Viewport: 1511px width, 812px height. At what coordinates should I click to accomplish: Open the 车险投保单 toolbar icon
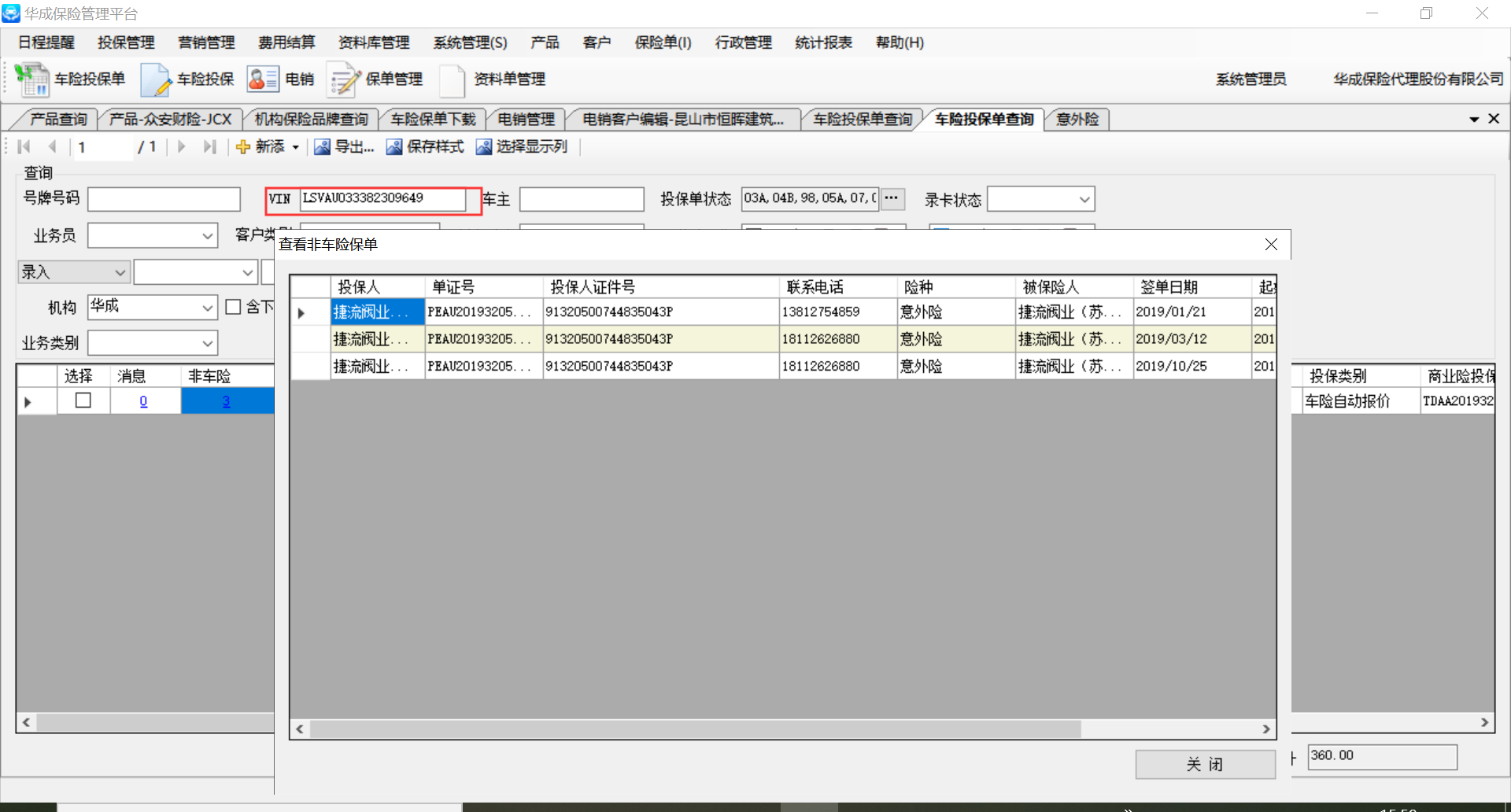pos(32,79)
